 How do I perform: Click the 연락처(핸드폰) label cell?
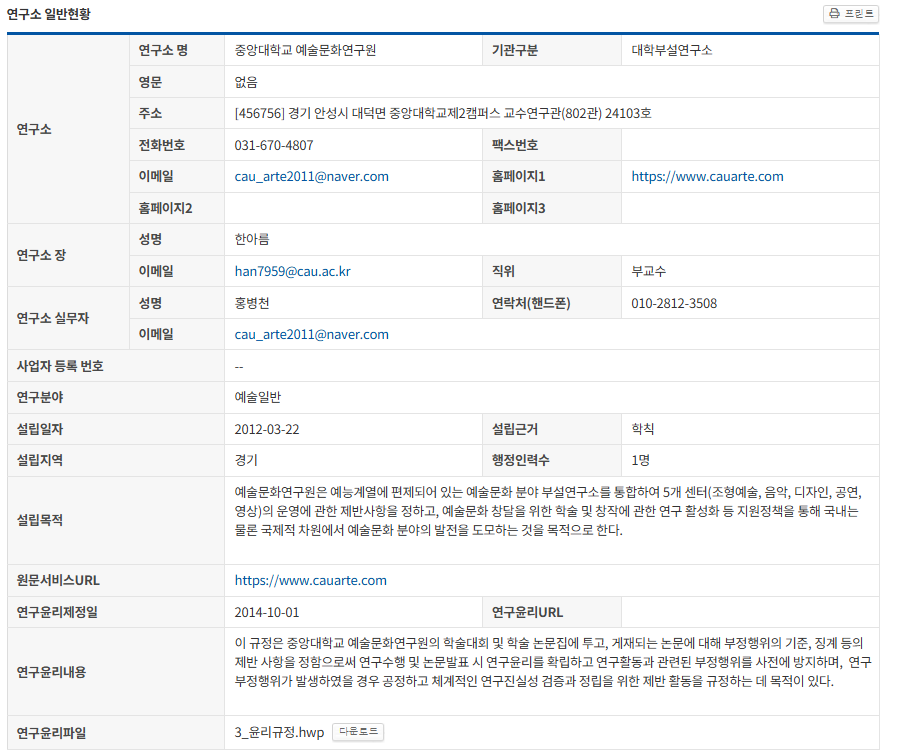(x=552, y=303)
